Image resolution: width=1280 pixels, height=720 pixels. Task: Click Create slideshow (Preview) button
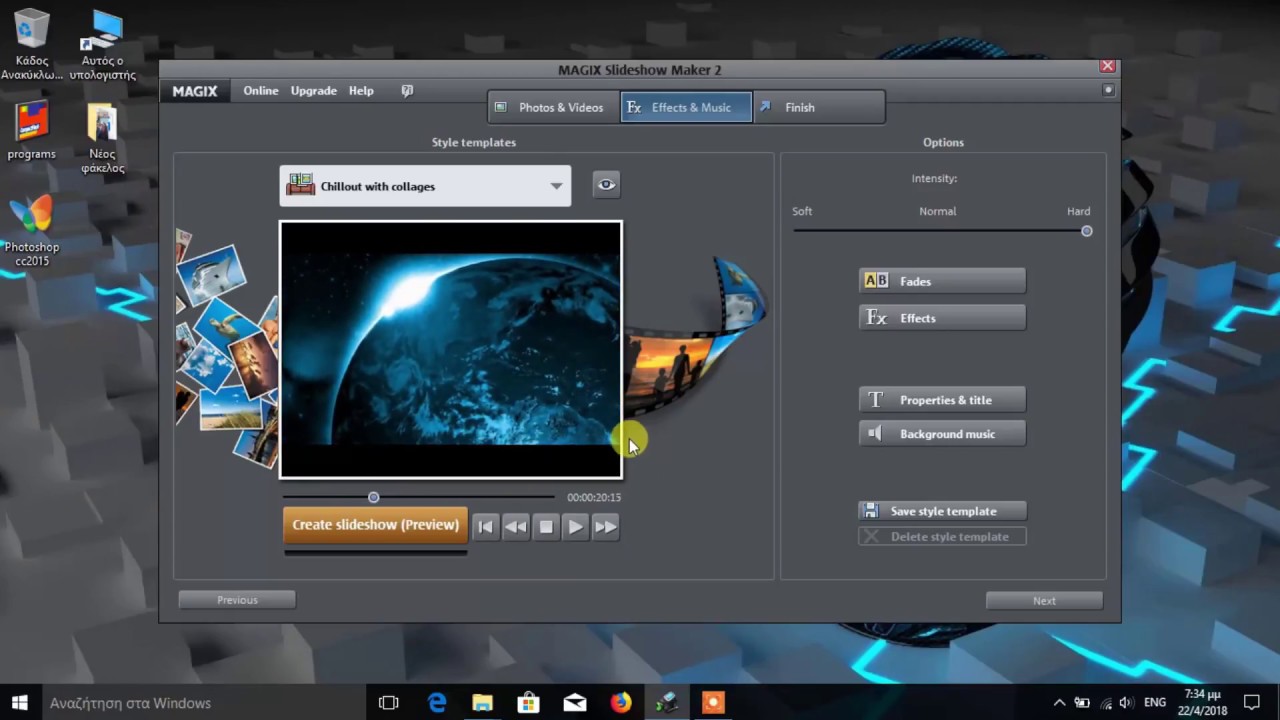click(375, 525)
